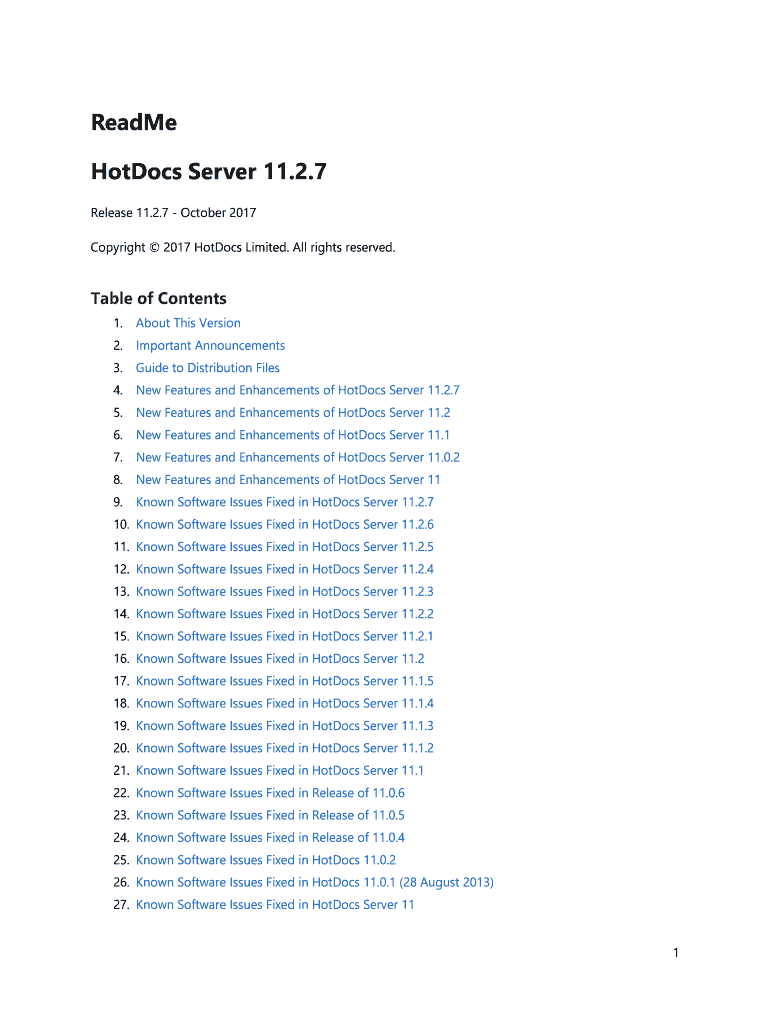Screen dimensions: 770x1024
Task: Click the Important Announcements link
Action: coord(210,345)
